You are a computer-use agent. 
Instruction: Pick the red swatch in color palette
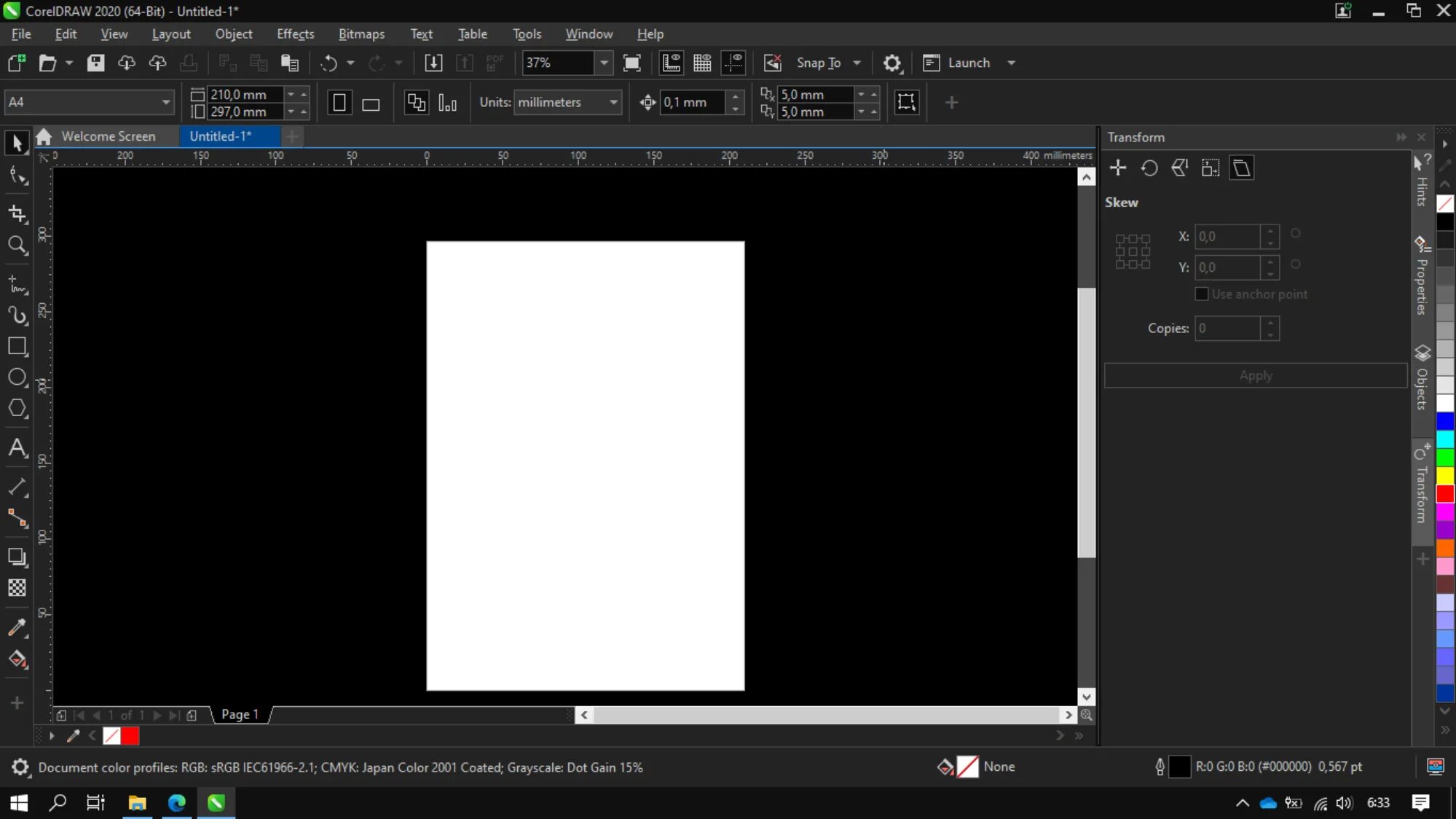coord(1445,494)
